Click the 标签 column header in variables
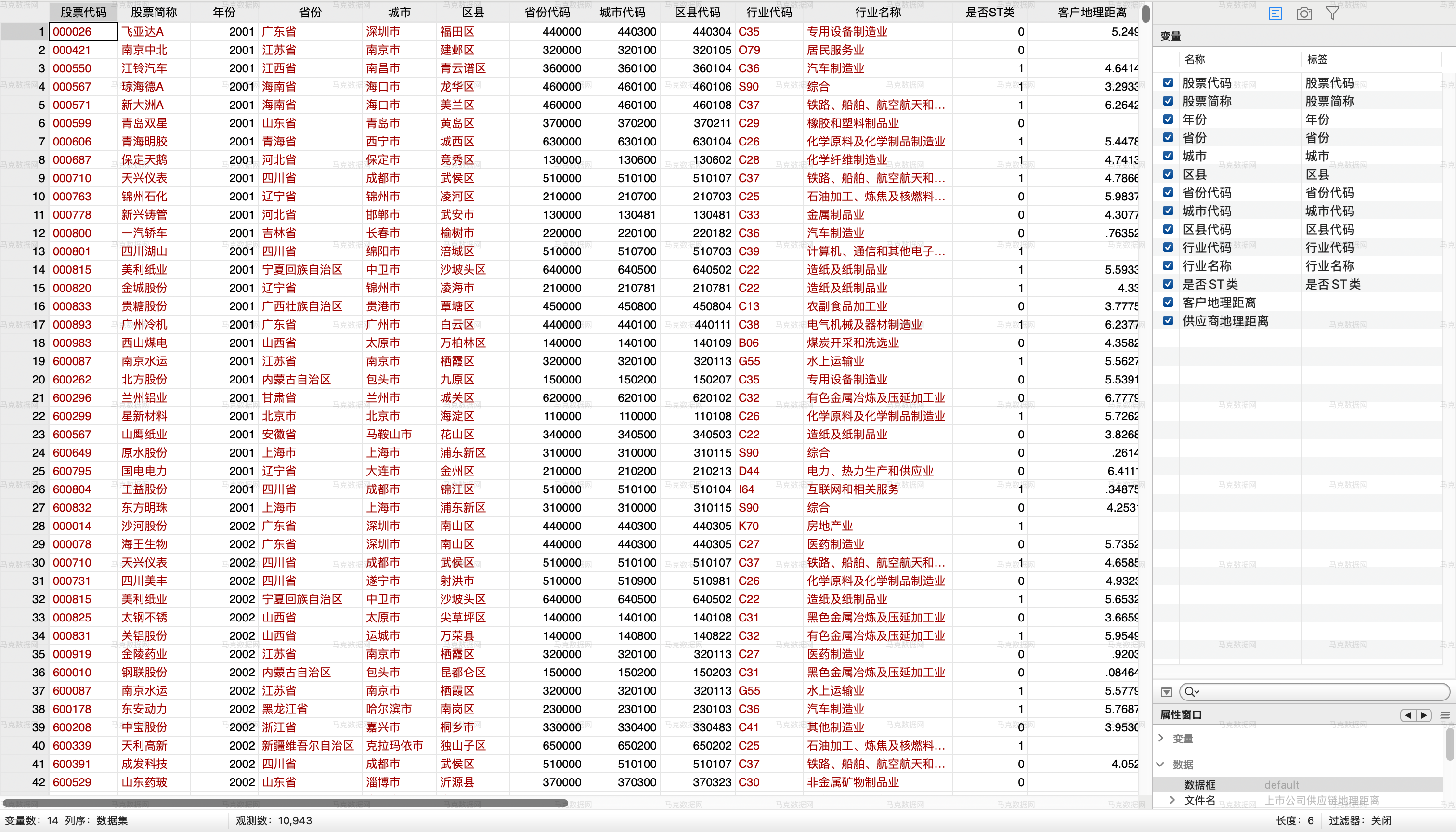Viewport: 1456px width, 832px height. point(1317,59)
